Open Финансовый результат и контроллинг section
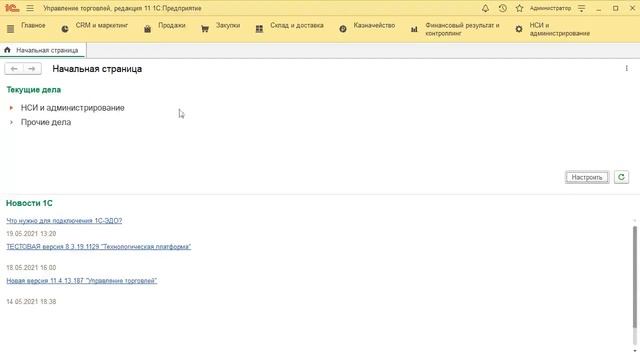The image size is (640, 360). point(462,29)
